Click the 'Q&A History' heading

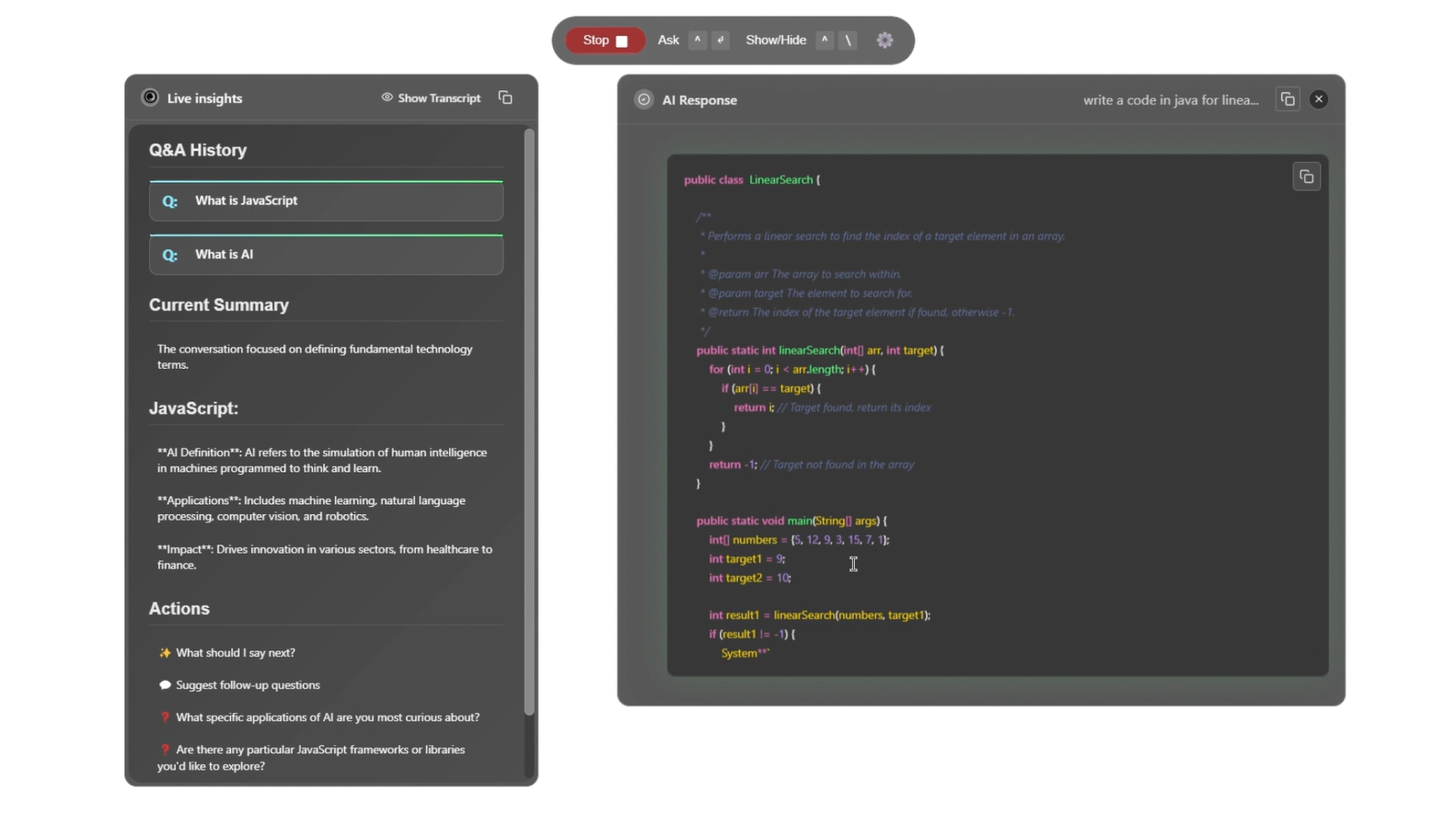pos(198,150)
